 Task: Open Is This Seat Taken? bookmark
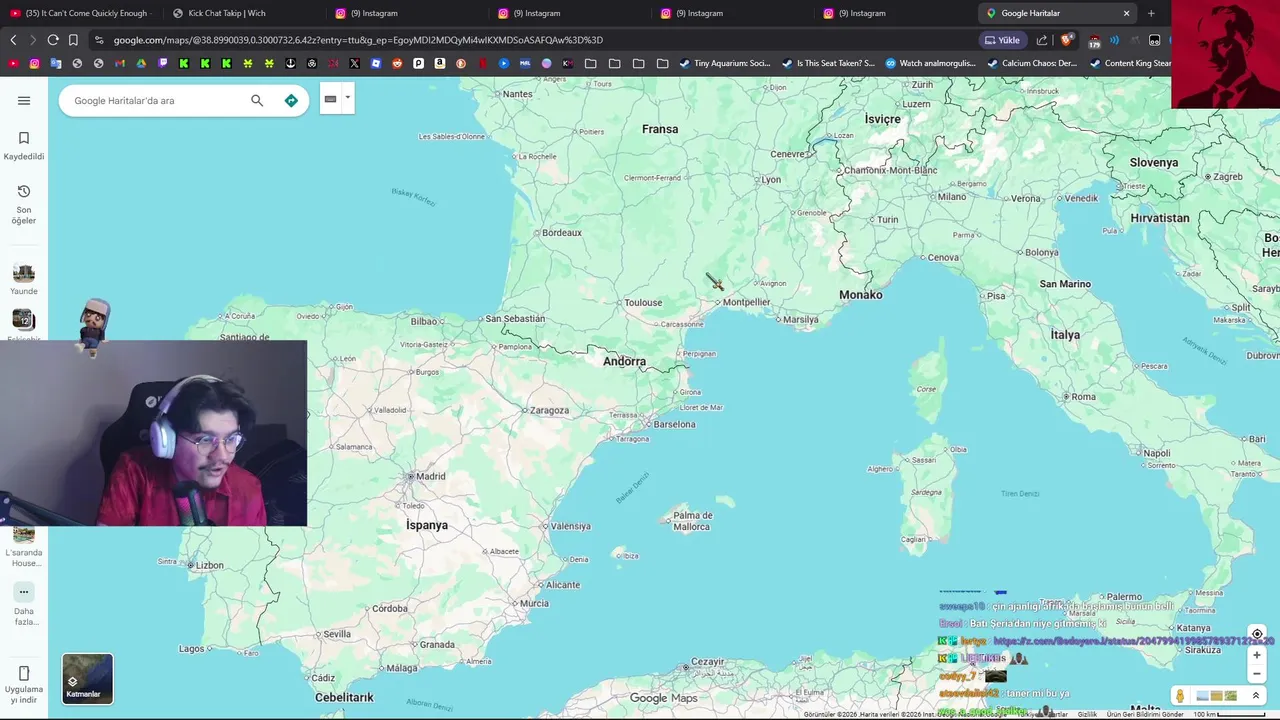828,63
